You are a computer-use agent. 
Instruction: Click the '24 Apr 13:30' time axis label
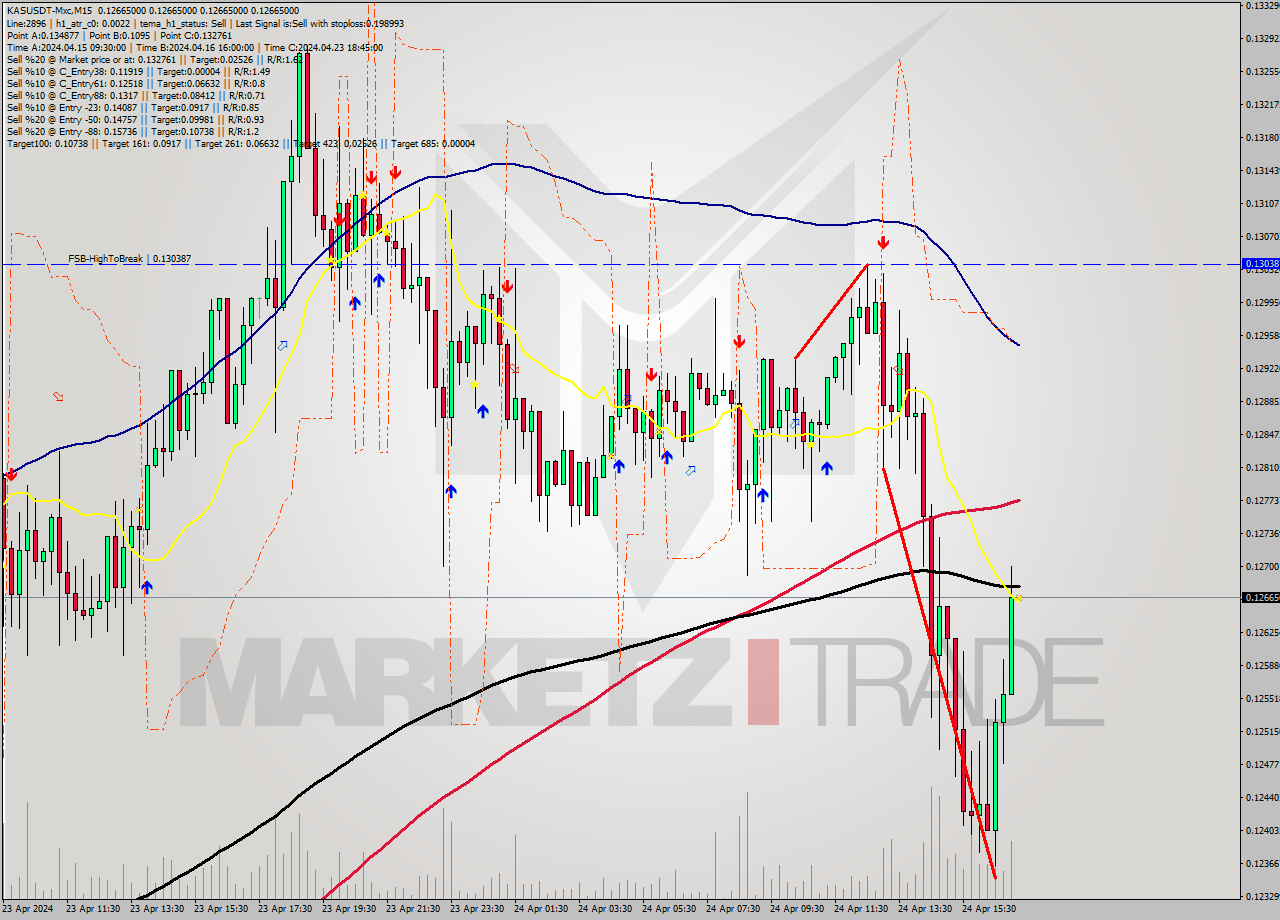925,909
